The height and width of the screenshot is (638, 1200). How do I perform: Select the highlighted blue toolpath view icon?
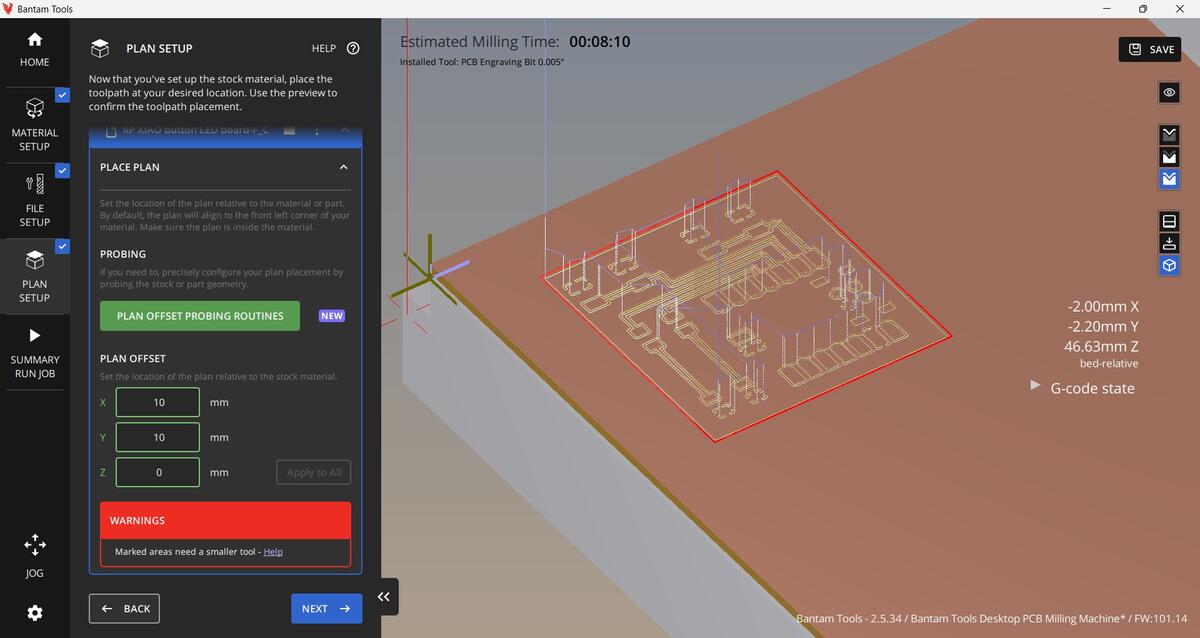coord(1169,180)
